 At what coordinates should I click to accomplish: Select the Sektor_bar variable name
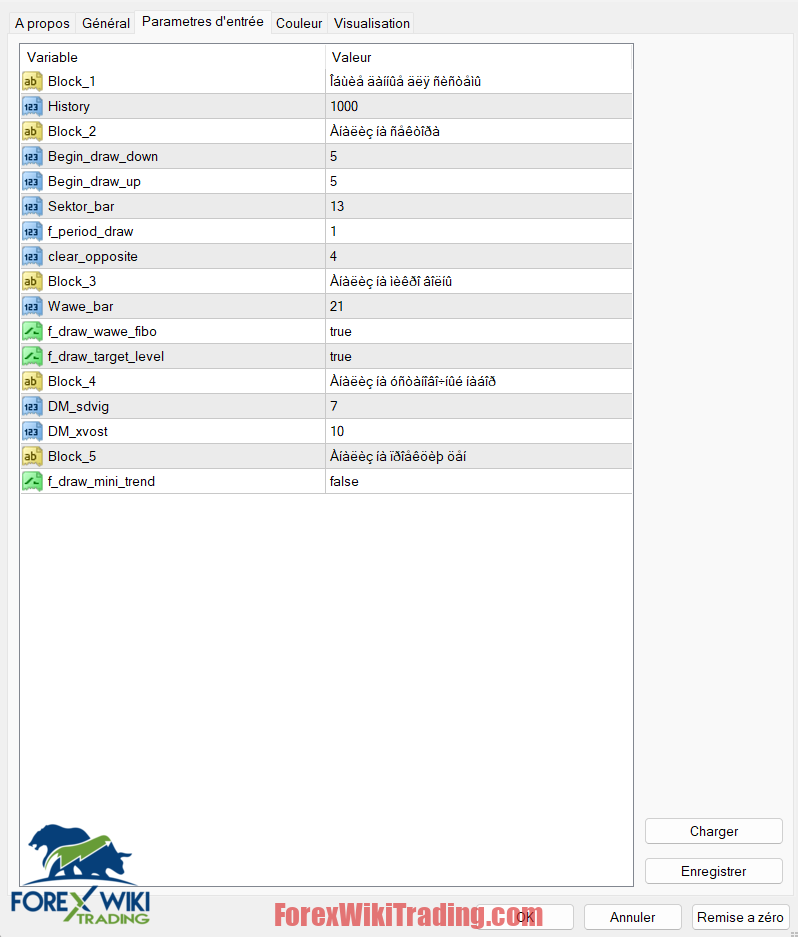pyautogui.click(x=81, y=207)
